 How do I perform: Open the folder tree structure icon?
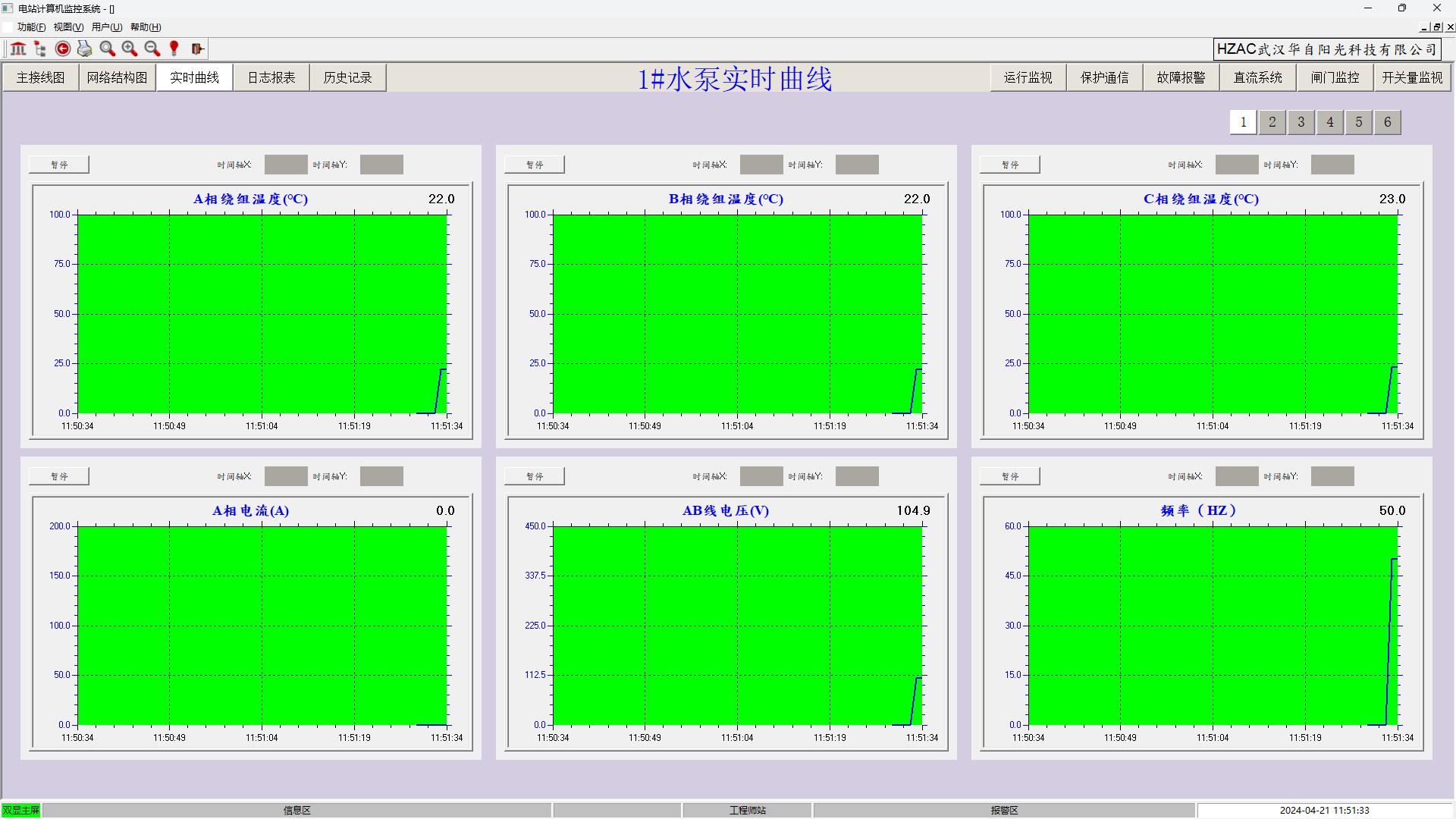tap(40, 49)
